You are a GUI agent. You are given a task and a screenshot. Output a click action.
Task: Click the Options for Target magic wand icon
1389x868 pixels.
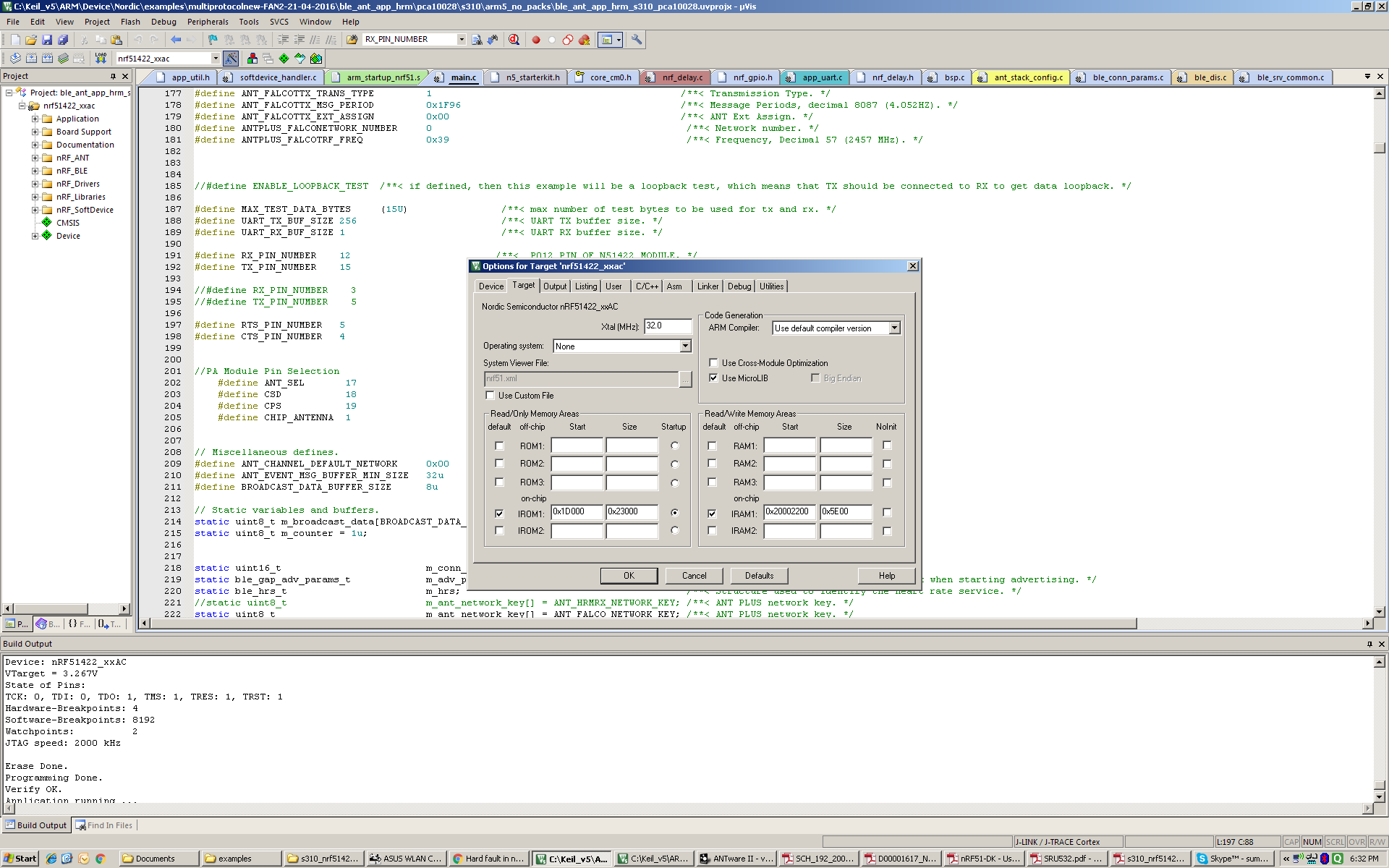pyautogui.click(x=231, y=59)
